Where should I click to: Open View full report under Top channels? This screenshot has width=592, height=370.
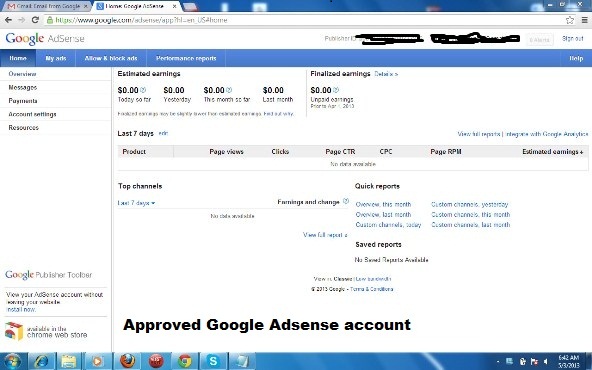click(325, 235)
